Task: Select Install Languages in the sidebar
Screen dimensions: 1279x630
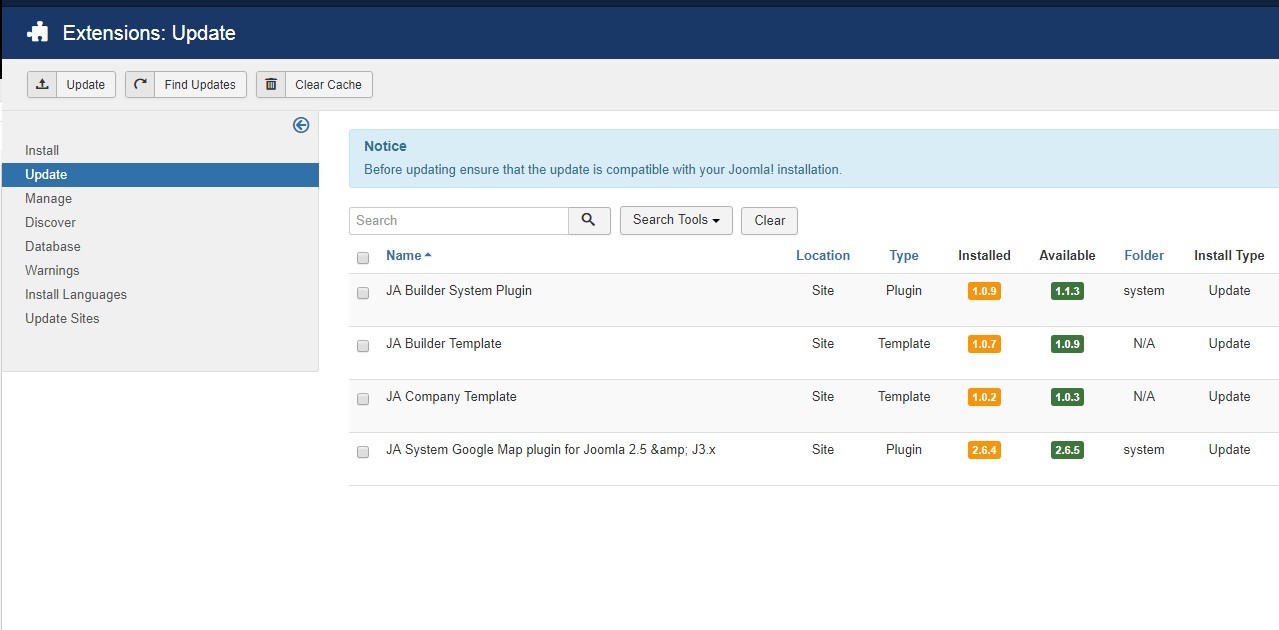Action: tap(75, 294)
